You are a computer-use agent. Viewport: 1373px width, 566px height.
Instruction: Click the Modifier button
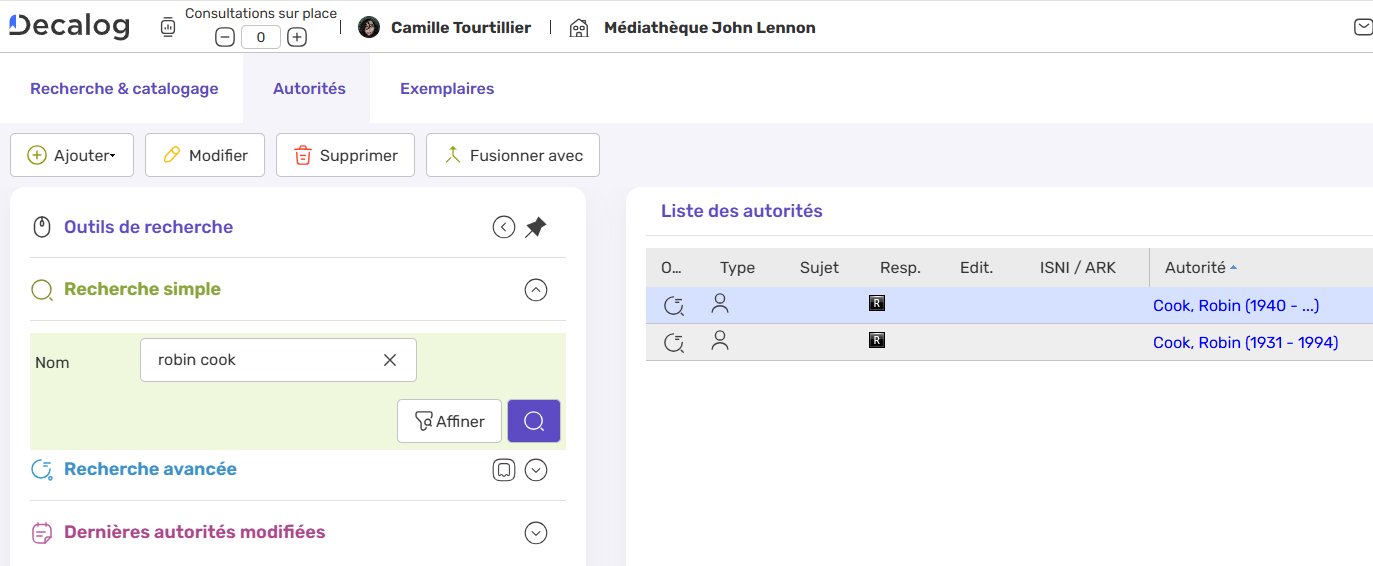click(205, 155)
